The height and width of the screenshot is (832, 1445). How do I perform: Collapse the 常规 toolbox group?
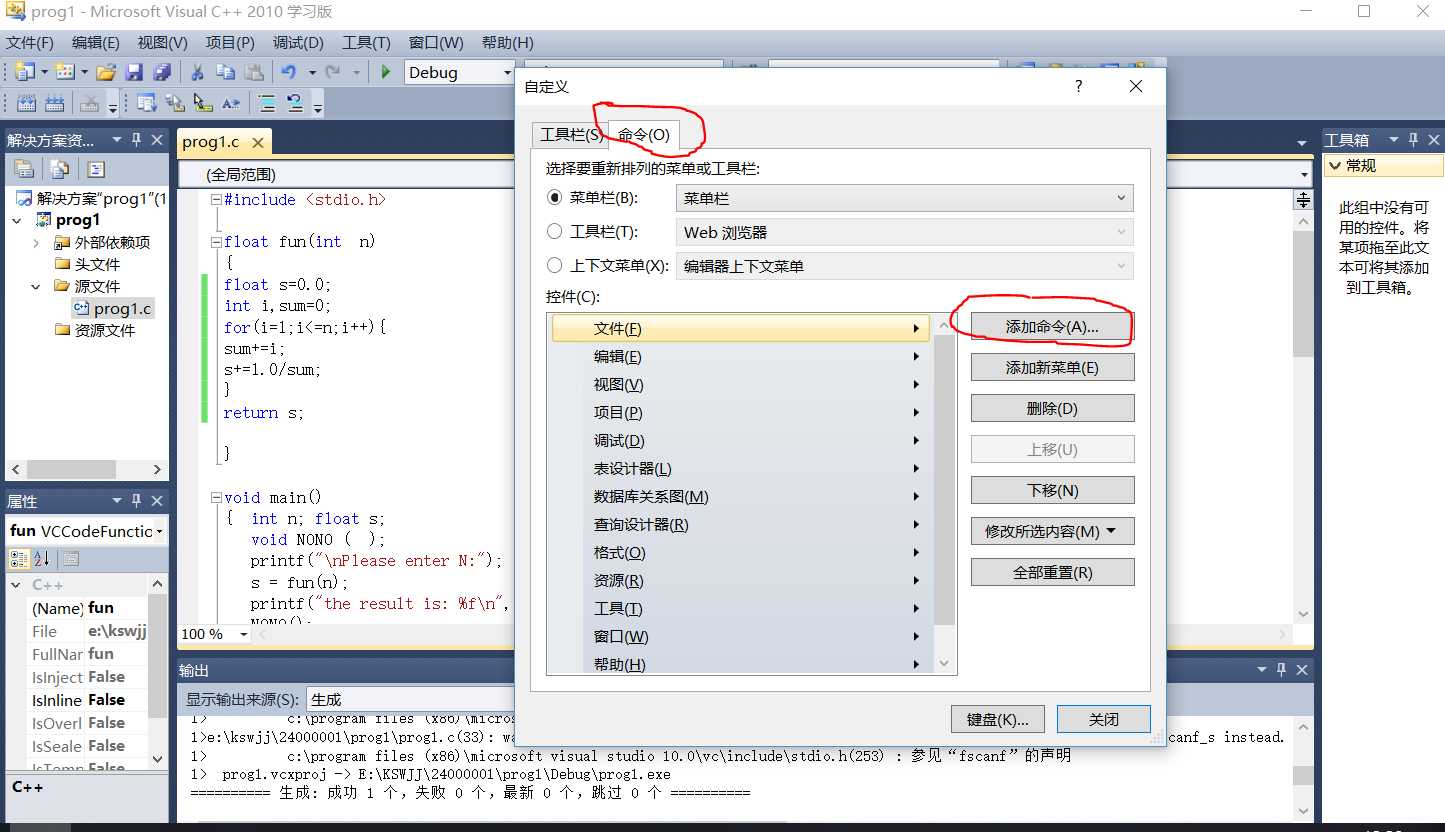[x=1334, y=166]
